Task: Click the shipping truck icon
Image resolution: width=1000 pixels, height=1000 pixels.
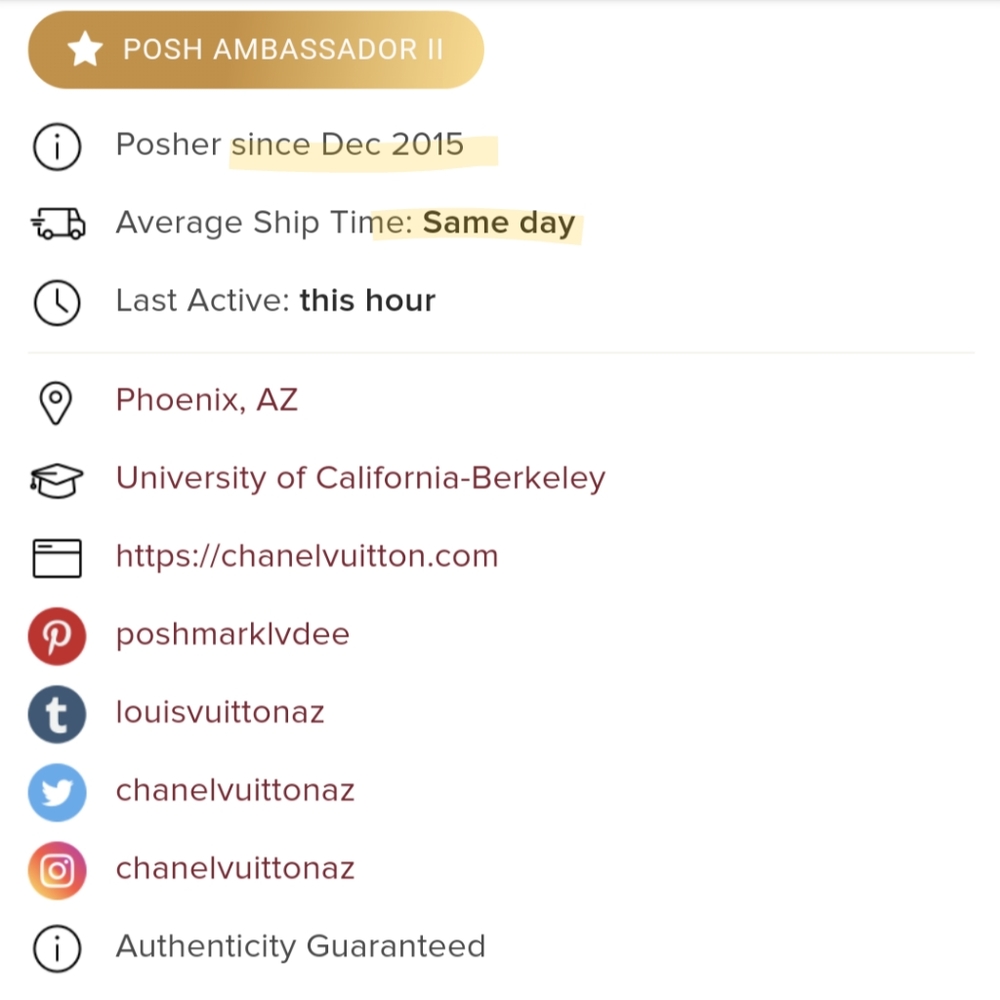Action: [x=57, y=224]
